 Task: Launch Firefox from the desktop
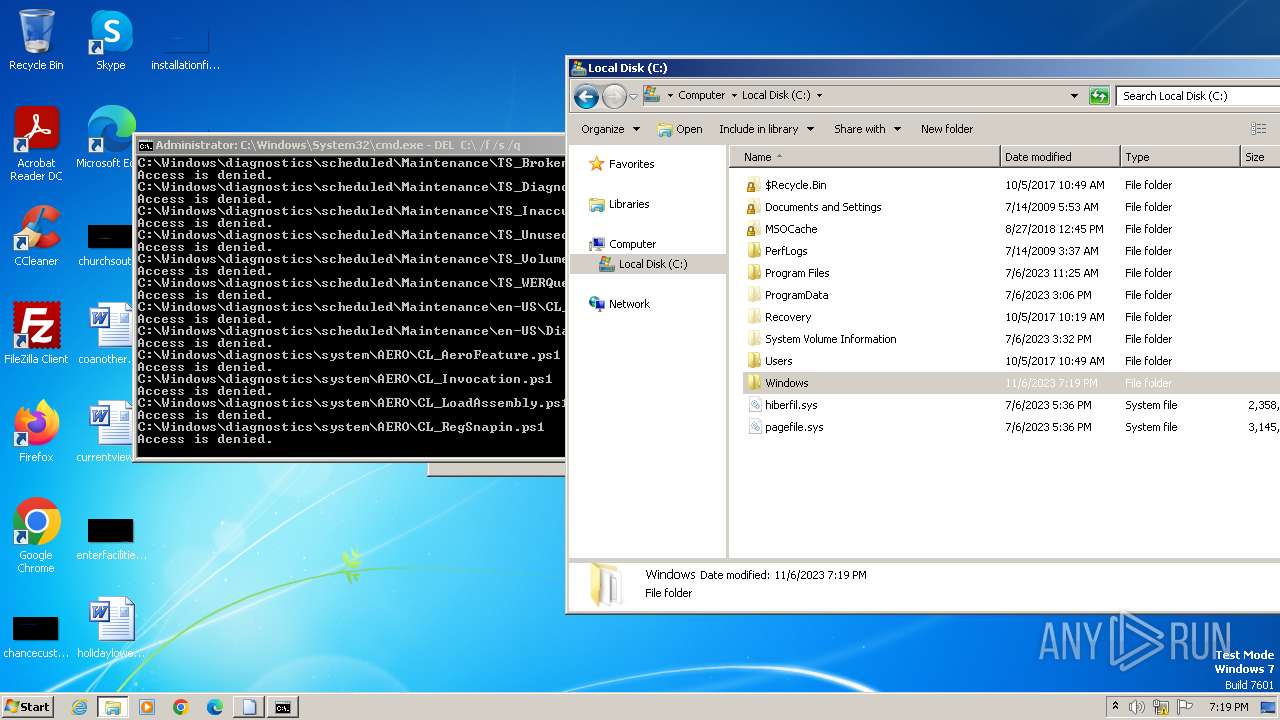(x=36, y=432)
